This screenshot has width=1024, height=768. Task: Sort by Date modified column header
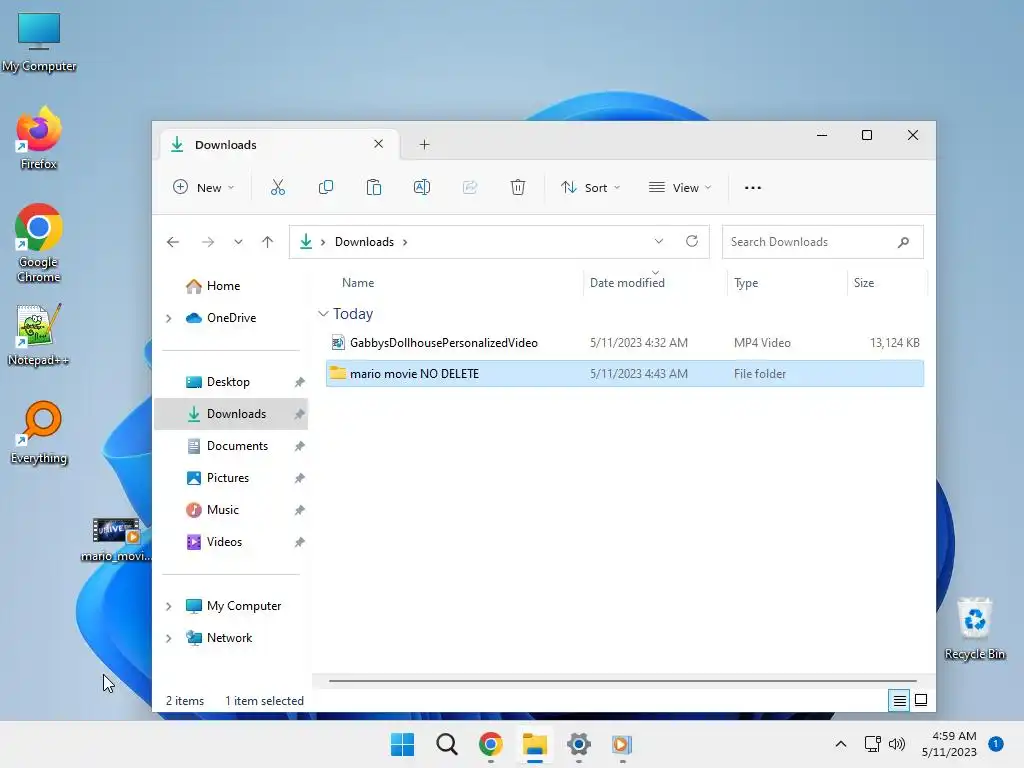[x=627, y=283]
